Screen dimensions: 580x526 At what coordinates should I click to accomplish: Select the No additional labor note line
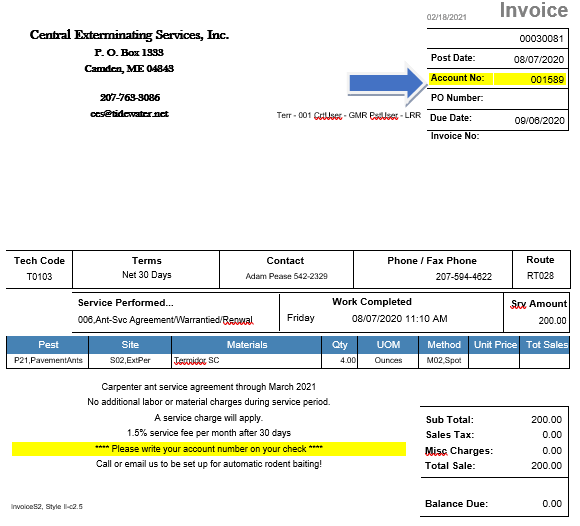coord(209,402)
